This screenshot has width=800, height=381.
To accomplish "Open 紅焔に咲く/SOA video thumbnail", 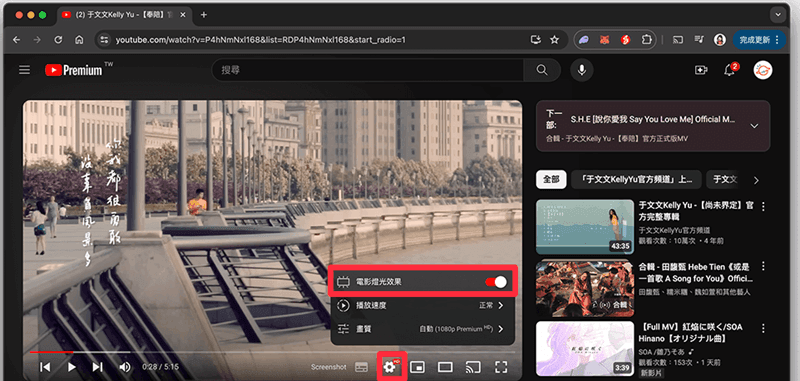I will (585, 348).
